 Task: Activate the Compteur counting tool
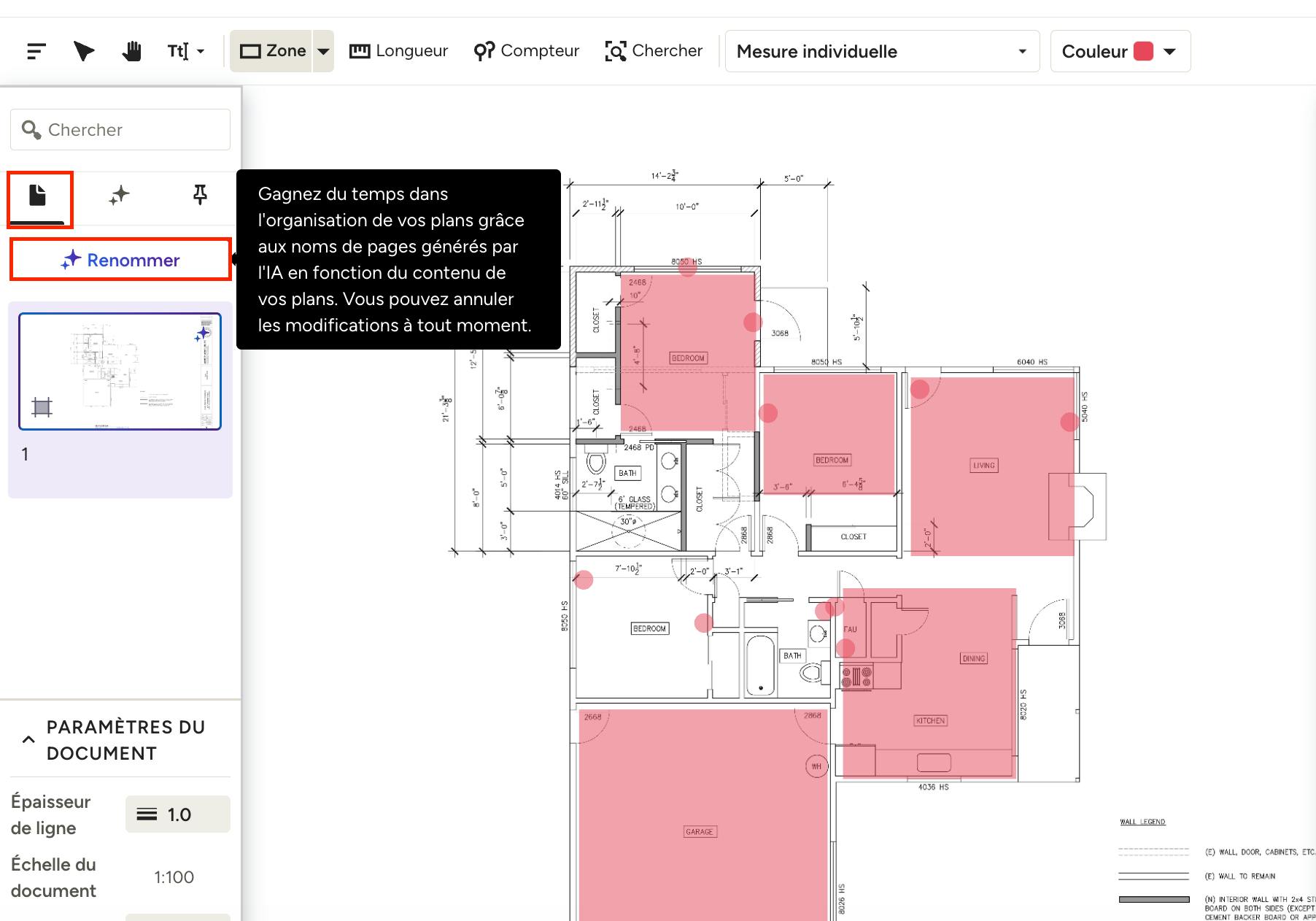526,51
